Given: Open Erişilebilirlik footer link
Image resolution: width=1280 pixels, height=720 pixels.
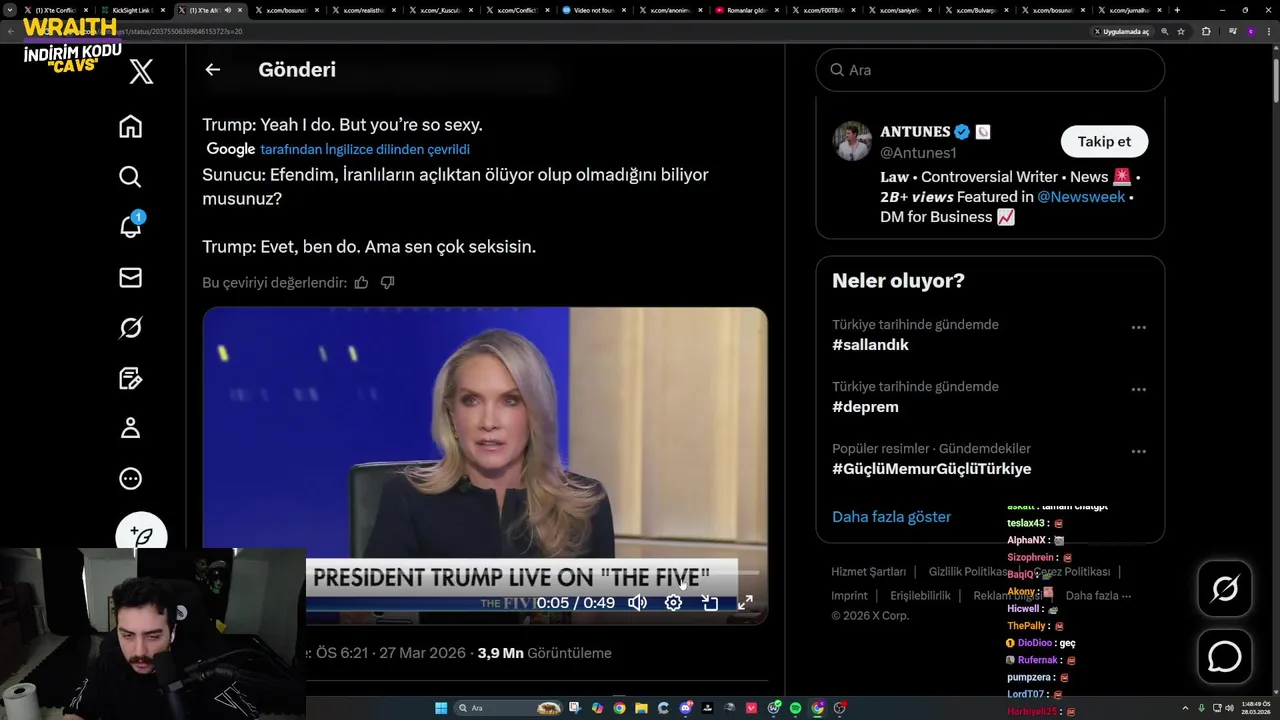Looking at the screenshot, I should (x=920, y=596).
